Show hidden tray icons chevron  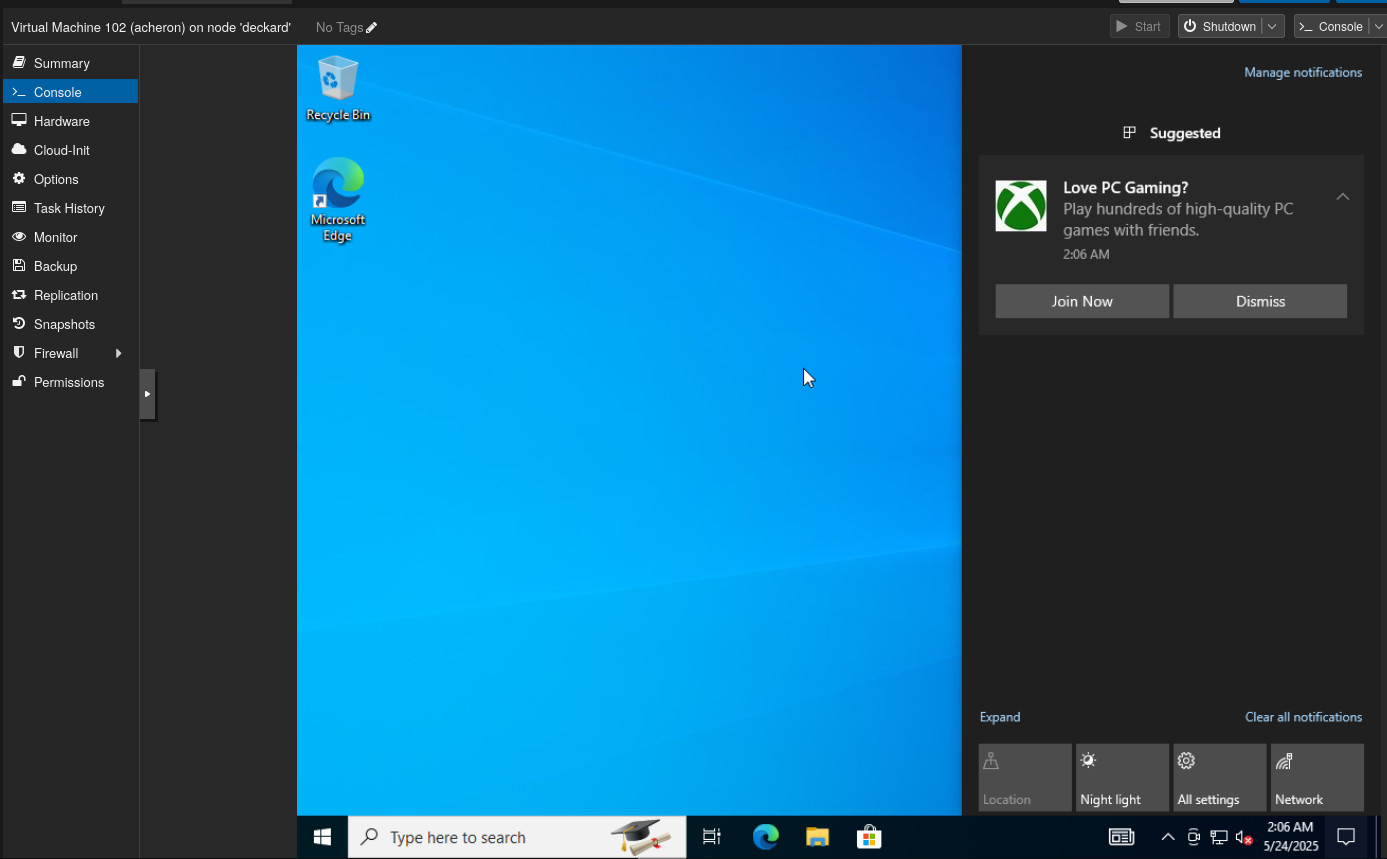(x=1167, y=837)
